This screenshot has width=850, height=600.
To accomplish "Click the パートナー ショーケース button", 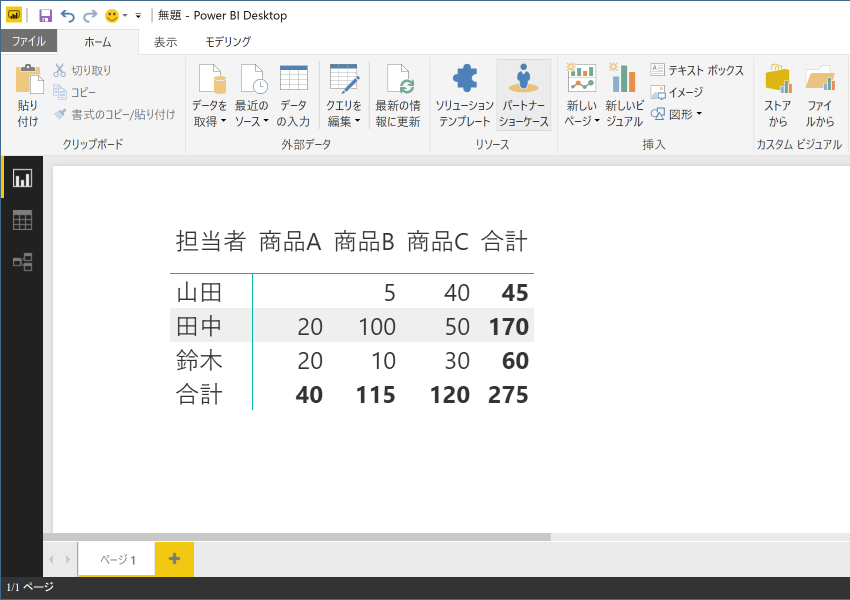I will 524,95.
